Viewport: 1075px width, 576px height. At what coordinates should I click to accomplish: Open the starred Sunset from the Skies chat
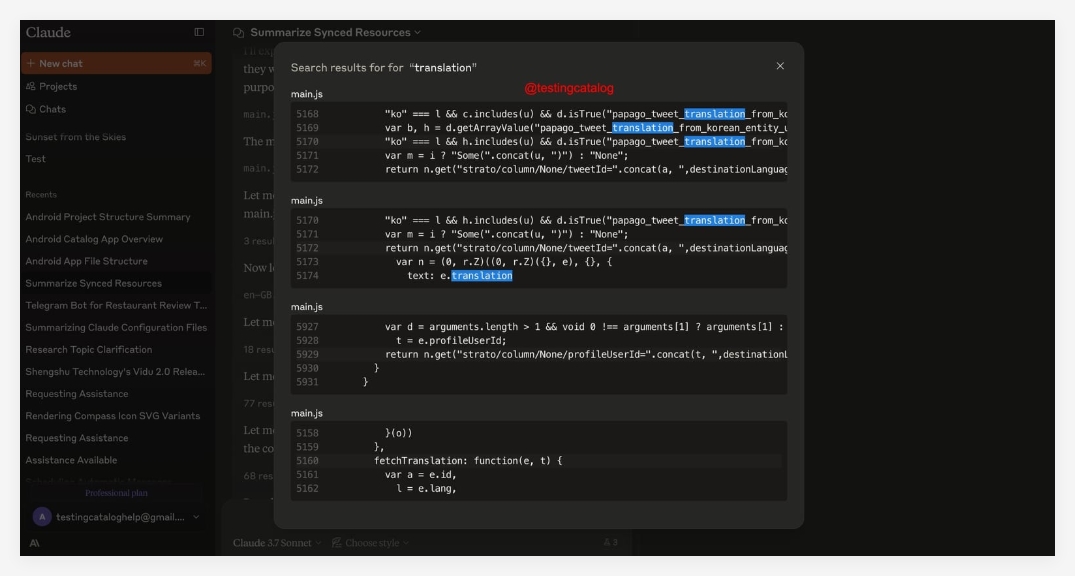[x=76, y=137]
